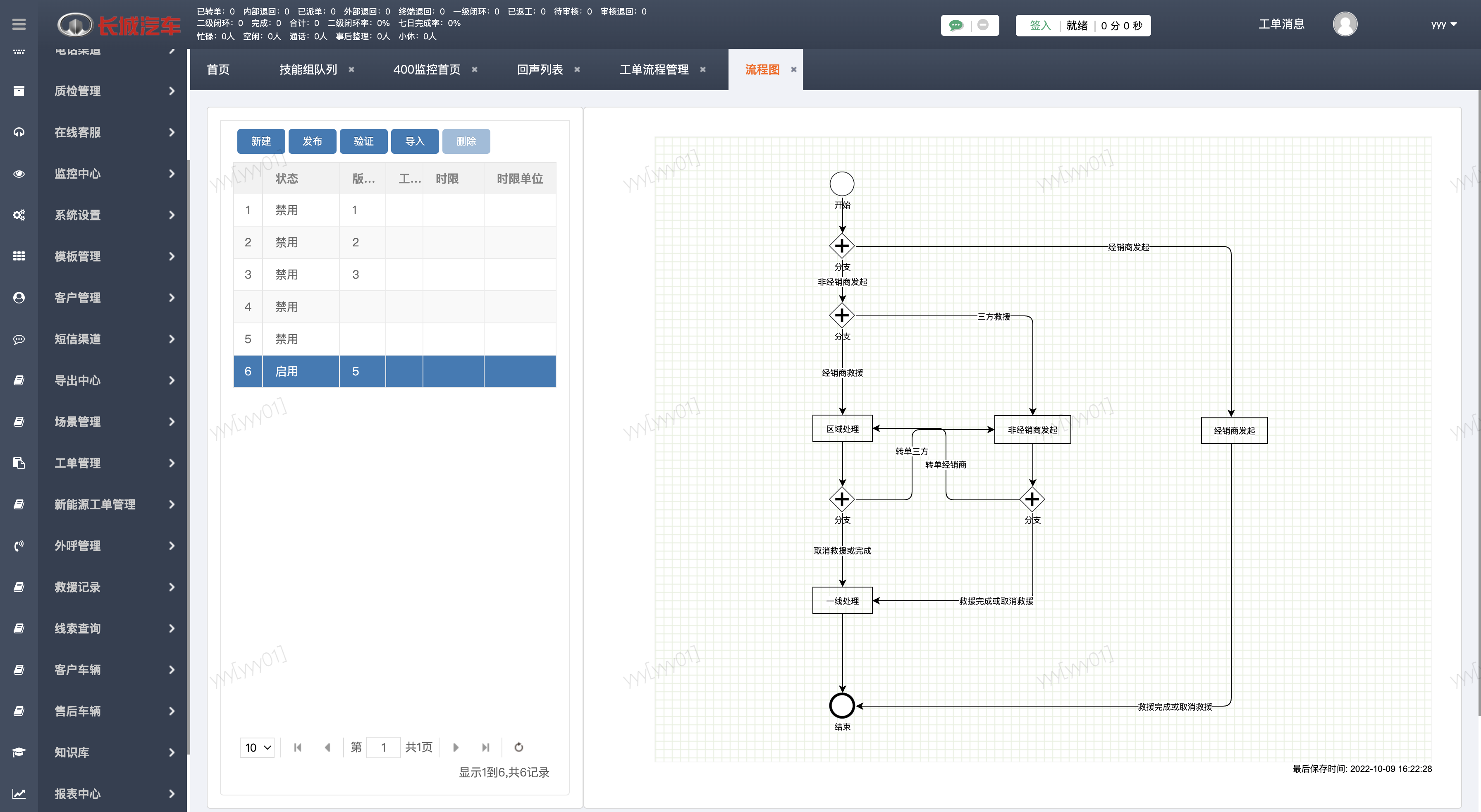The image size is (1481, 812).
Task: Select row 6 with 启用 status
Action: coord(395,372)
